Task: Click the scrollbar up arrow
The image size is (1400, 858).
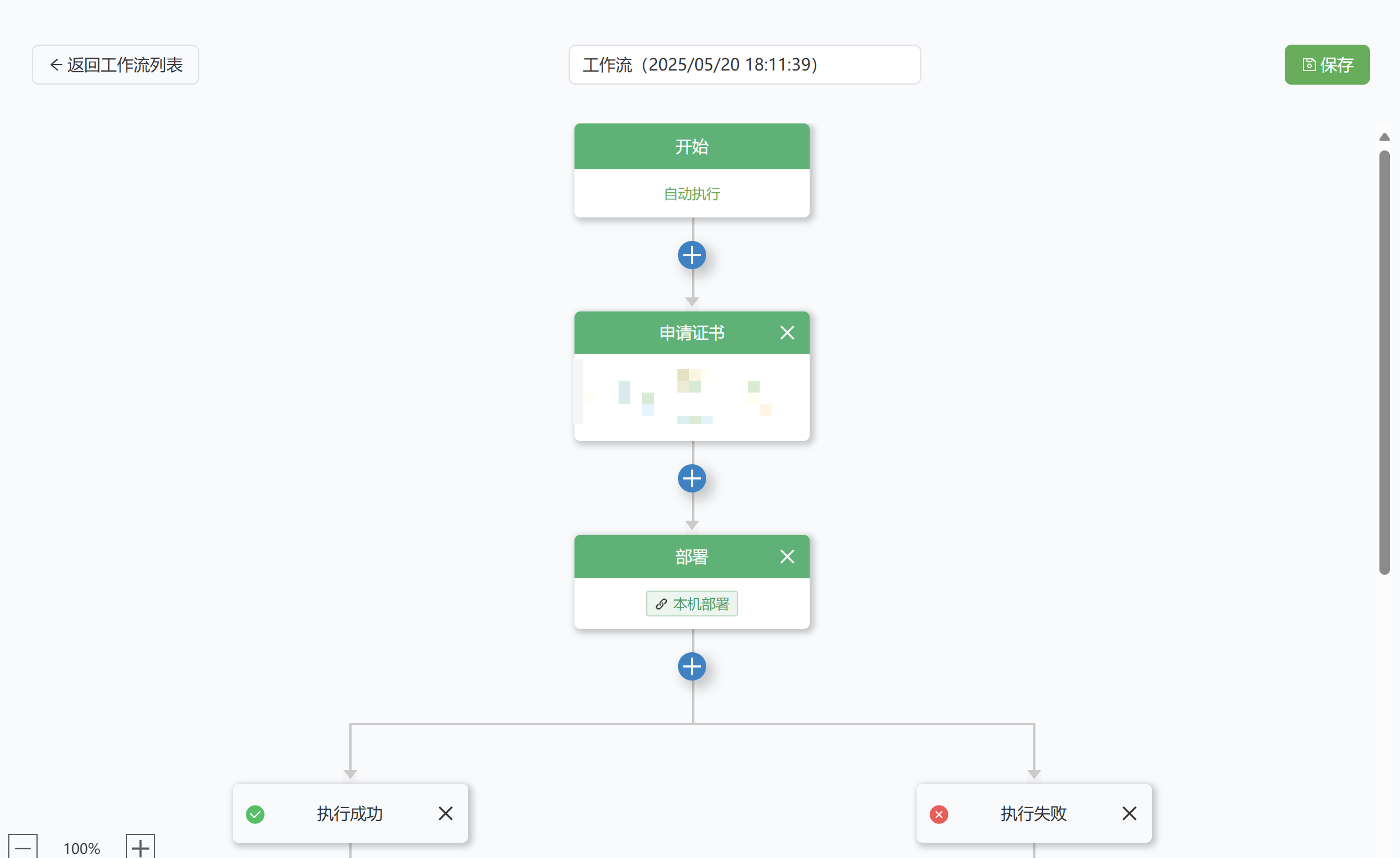Action: 1385,137
